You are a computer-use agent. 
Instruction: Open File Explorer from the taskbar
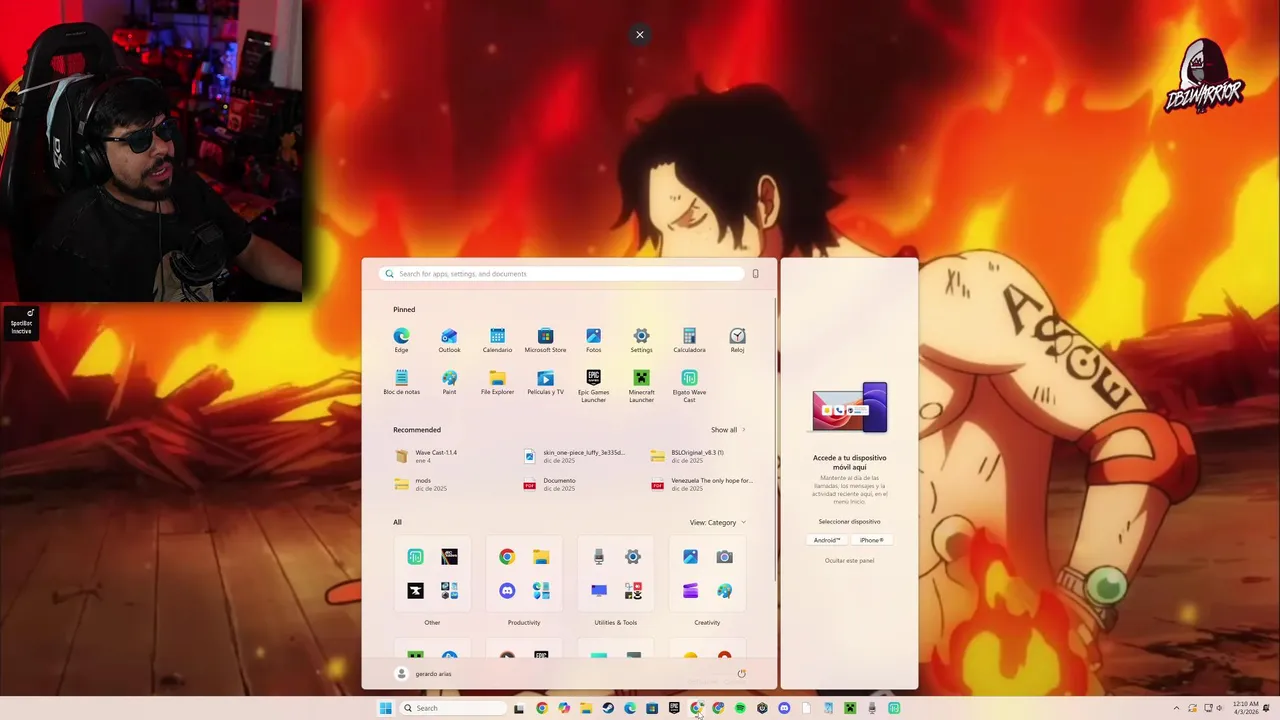click(x=586, y=708)
